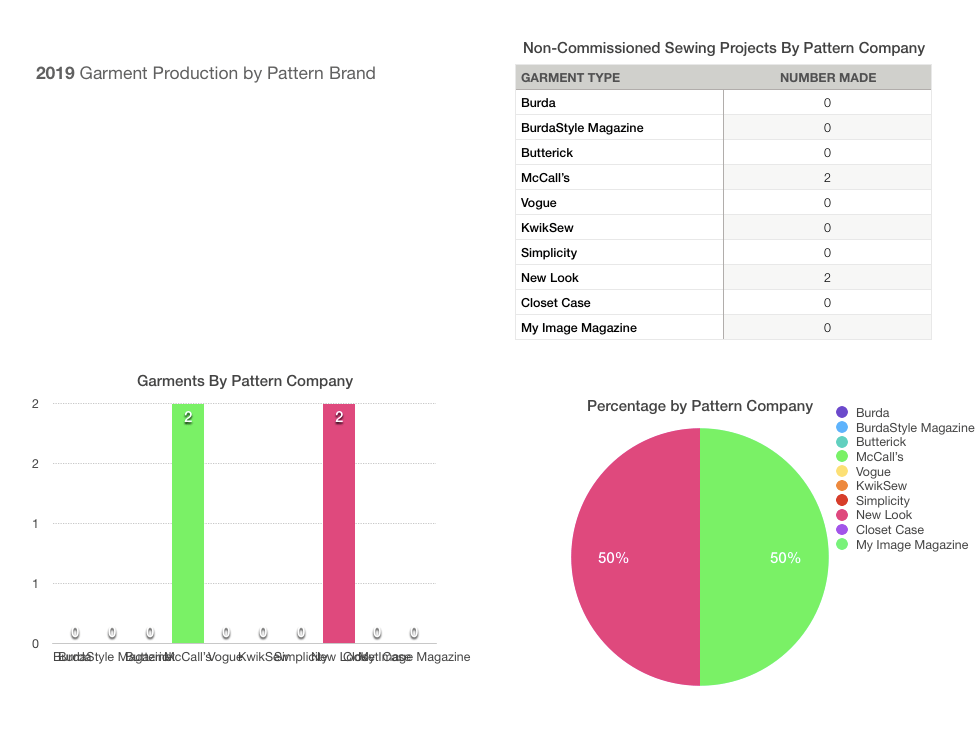
Task: Click the BurdaStyle Magazine blue legend dot
Action: (x=842, y=427)
